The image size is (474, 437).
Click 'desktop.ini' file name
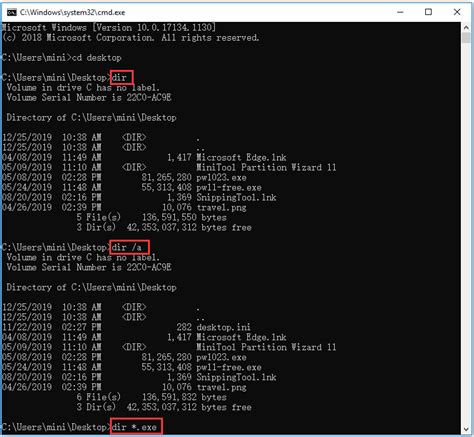pyautogui.click(x=224, y=327)
